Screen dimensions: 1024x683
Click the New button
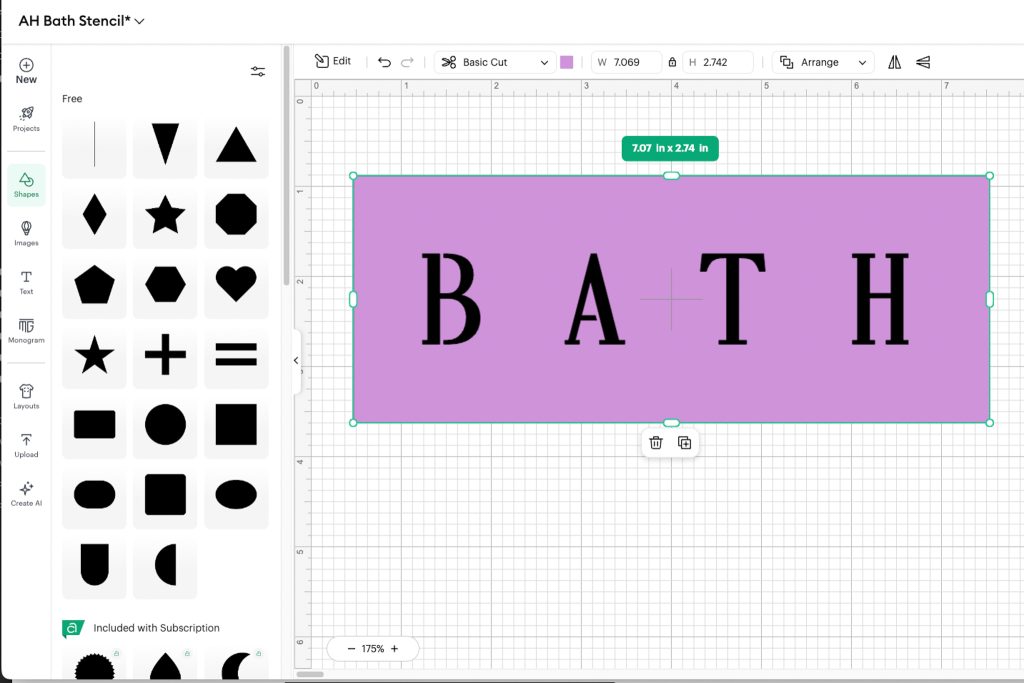tap(25, 70)
